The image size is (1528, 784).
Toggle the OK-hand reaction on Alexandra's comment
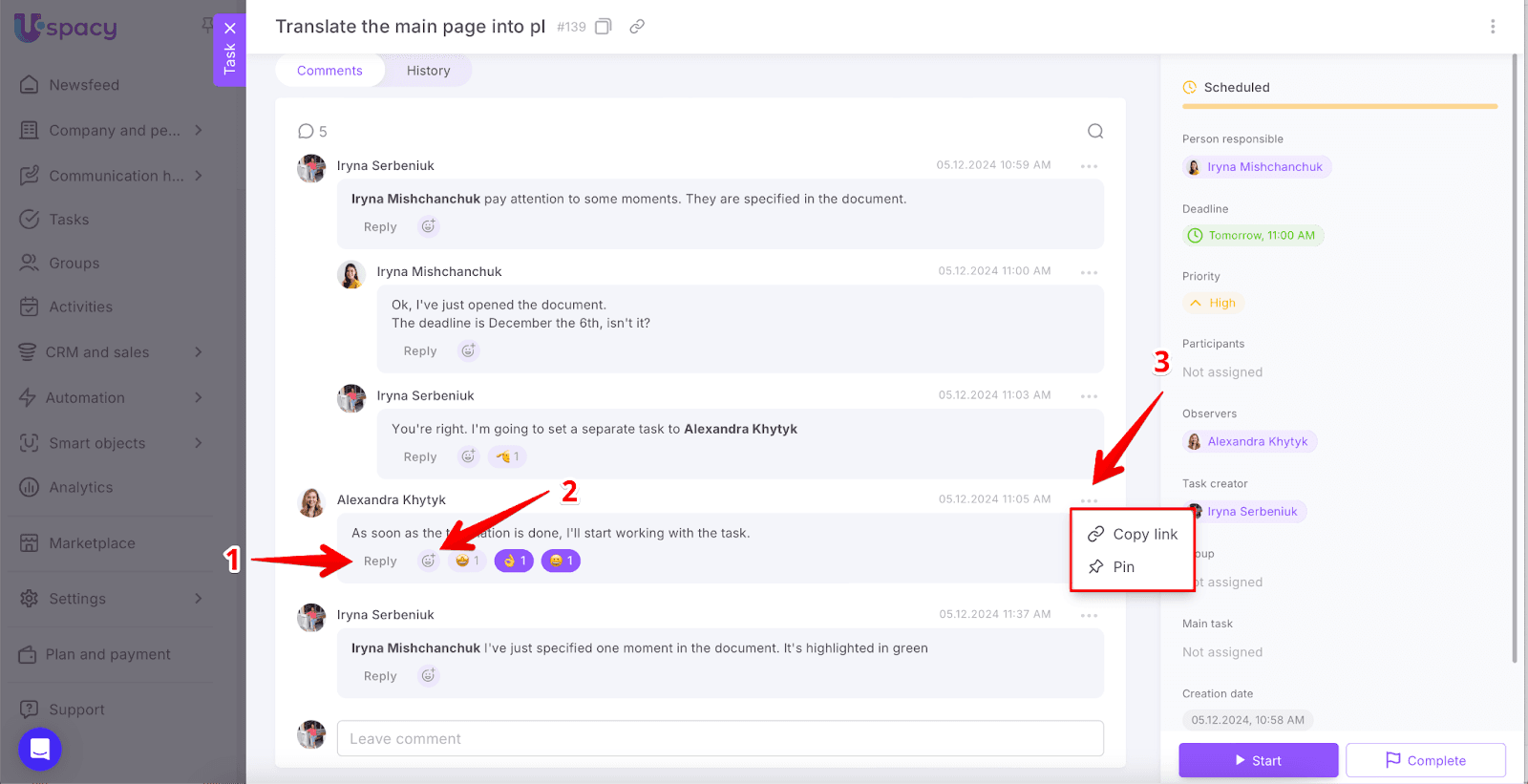[x=514, y=561]
